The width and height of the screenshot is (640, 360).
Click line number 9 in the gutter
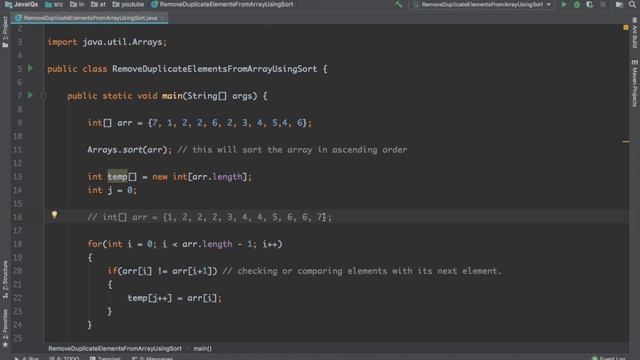pyautogui.click(x=20, y=123)
